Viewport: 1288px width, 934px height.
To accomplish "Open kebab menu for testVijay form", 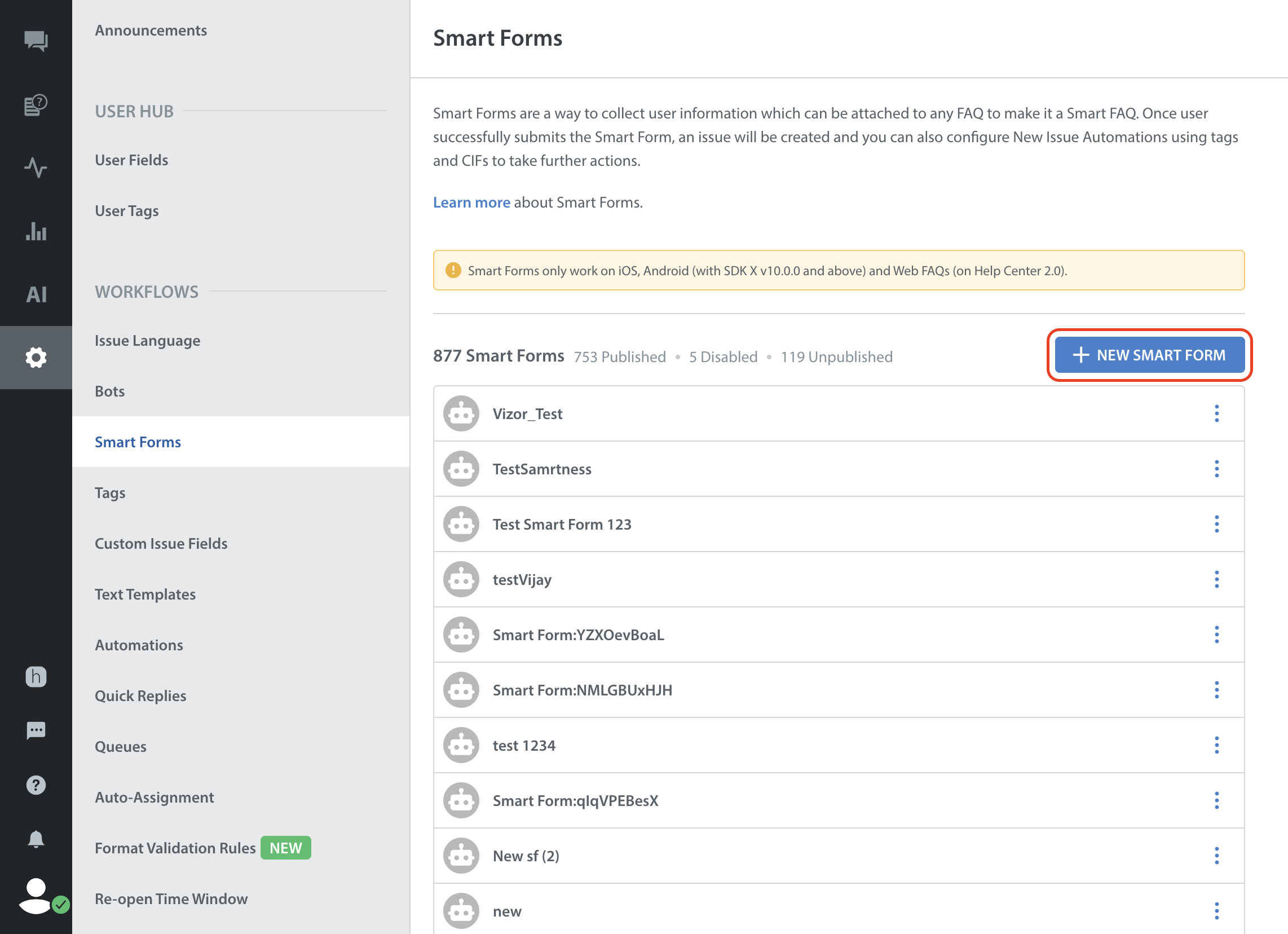I will click(1216, 579).
